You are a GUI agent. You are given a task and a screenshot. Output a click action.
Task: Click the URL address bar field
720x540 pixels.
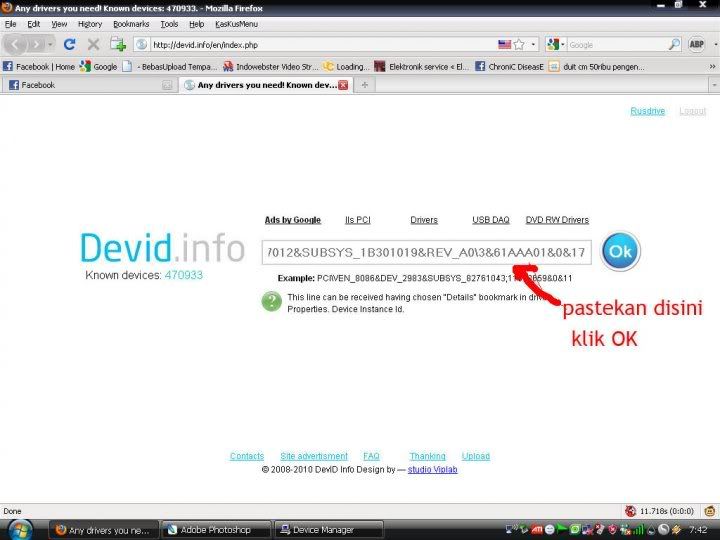point(321,45)
